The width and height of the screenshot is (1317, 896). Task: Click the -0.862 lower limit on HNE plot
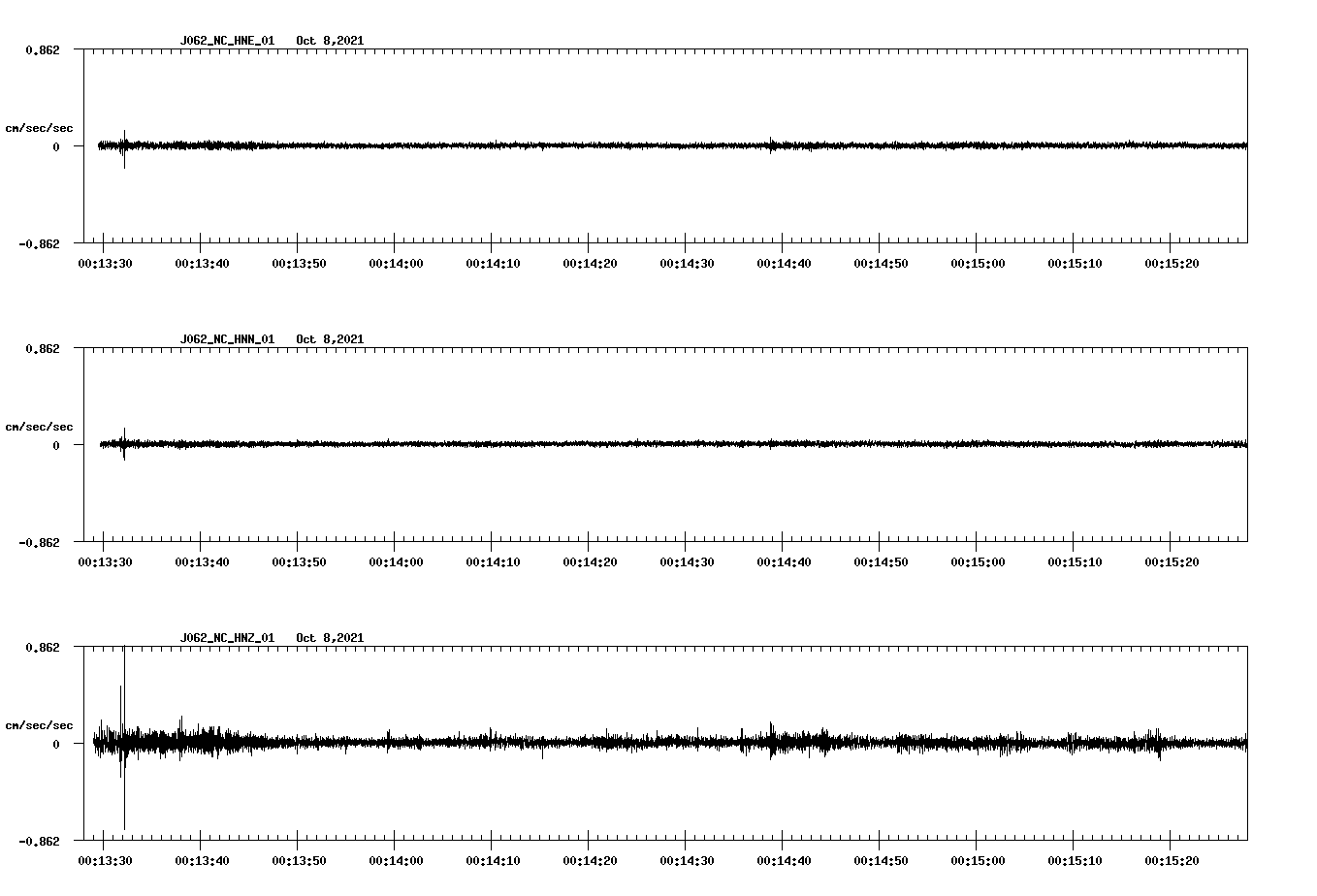click(x=39, y=243)
